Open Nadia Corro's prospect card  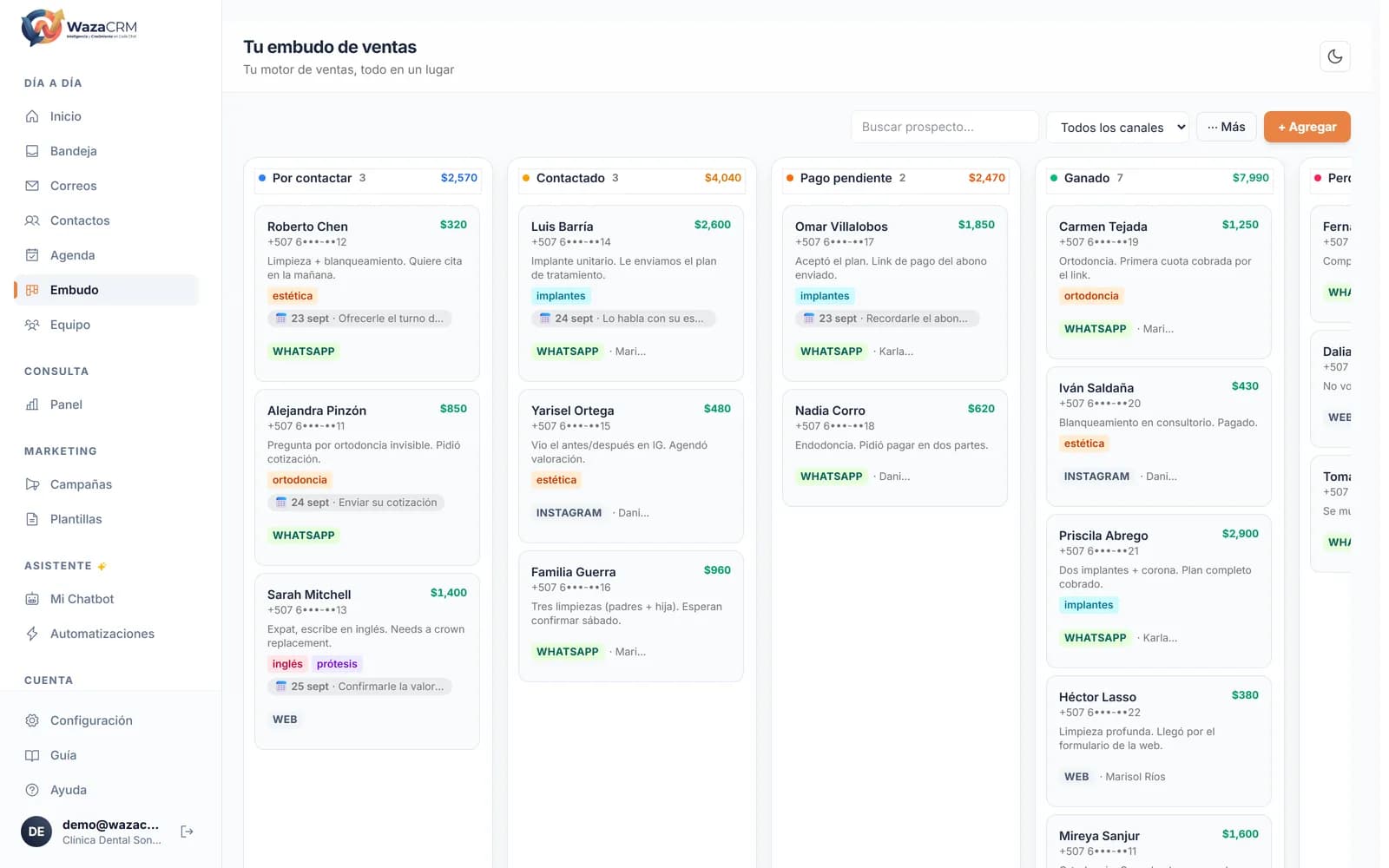pyautogui.click(x=895, y=448)
